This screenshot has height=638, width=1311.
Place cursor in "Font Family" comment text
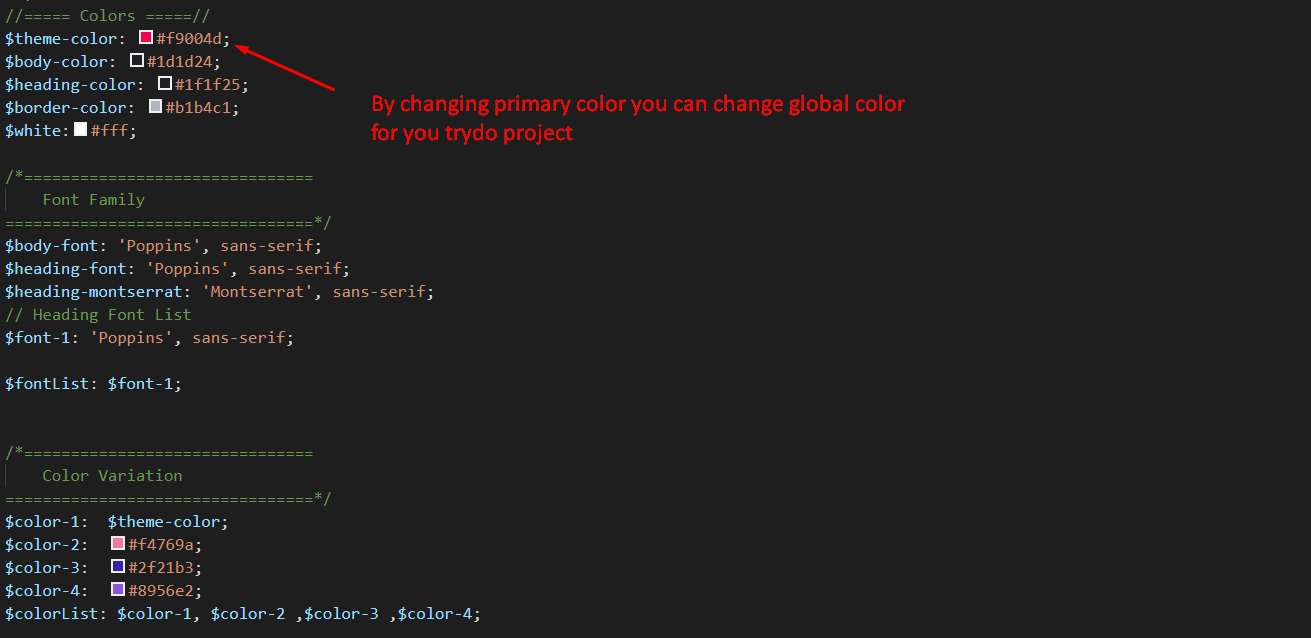(x=93, y=200)
